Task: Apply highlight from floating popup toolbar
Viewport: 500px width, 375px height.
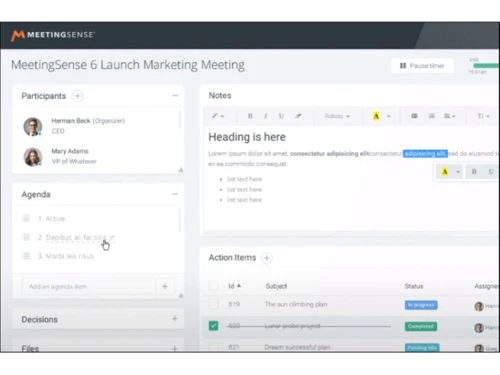Action: pyautogui.click(x=445, y=172)
